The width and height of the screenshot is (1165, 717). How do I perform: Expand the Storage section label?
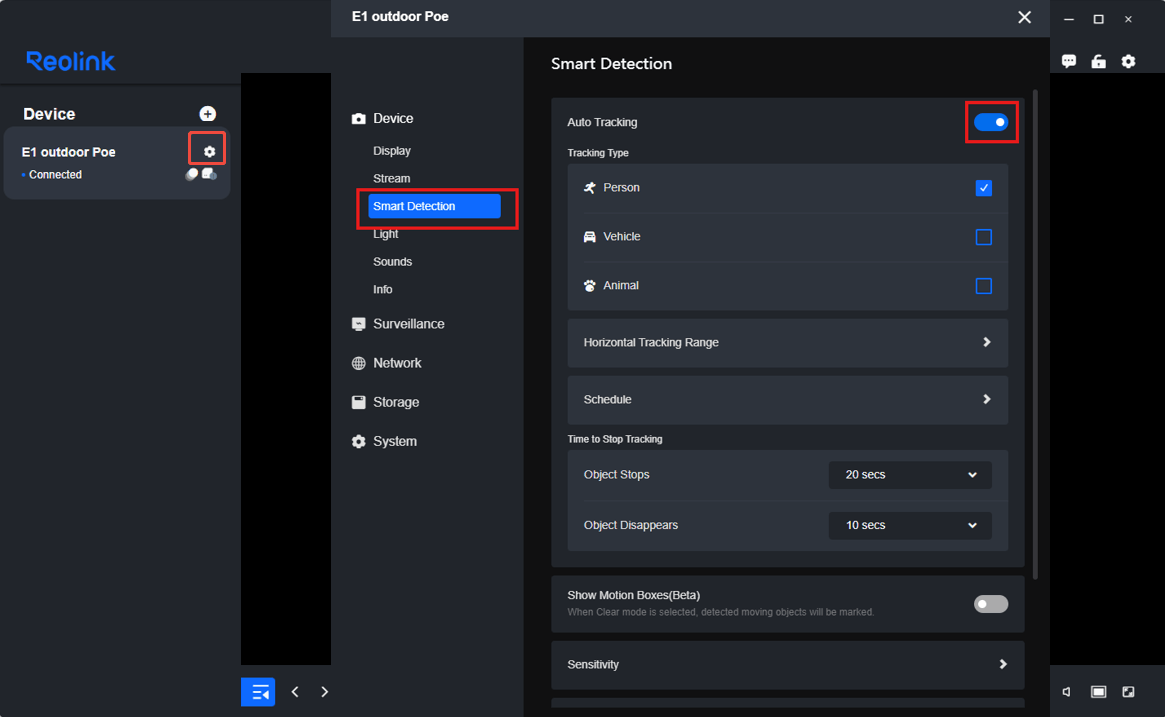click(396, 402)
